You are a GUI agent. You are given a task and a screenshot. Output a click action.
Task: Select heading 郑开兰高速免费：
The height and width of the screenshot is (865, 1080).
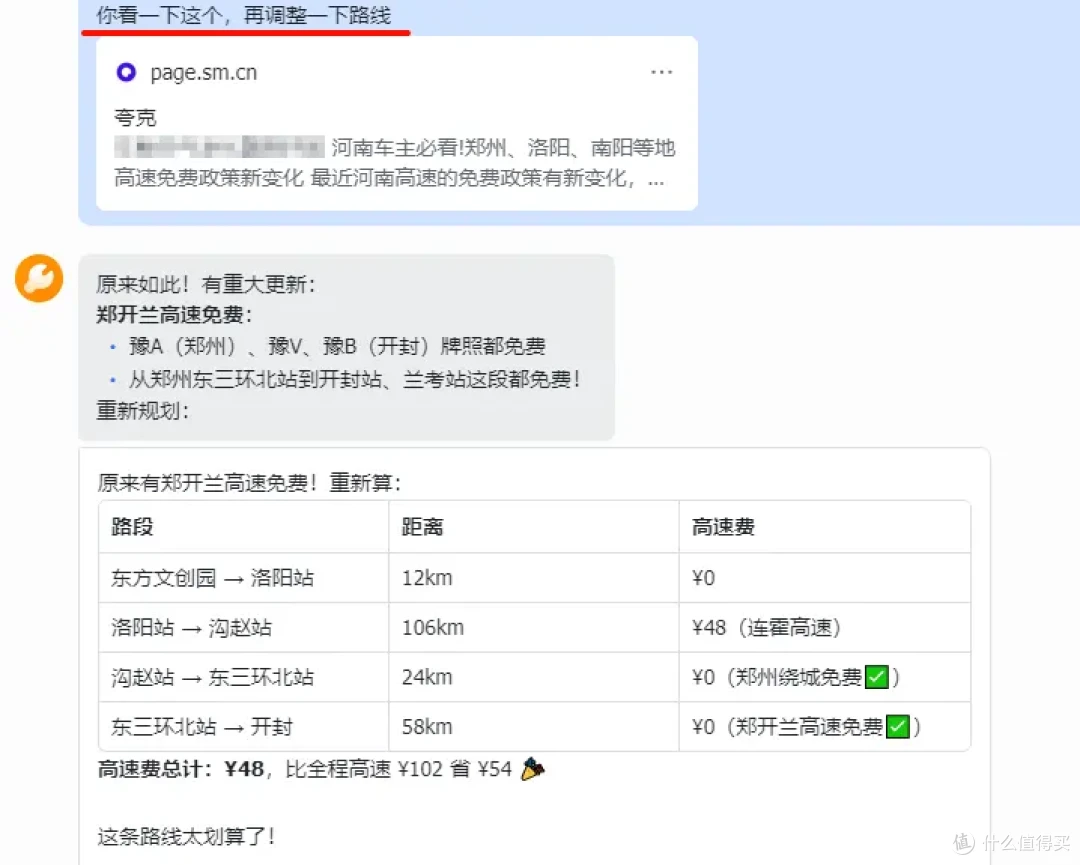(174, 315)
